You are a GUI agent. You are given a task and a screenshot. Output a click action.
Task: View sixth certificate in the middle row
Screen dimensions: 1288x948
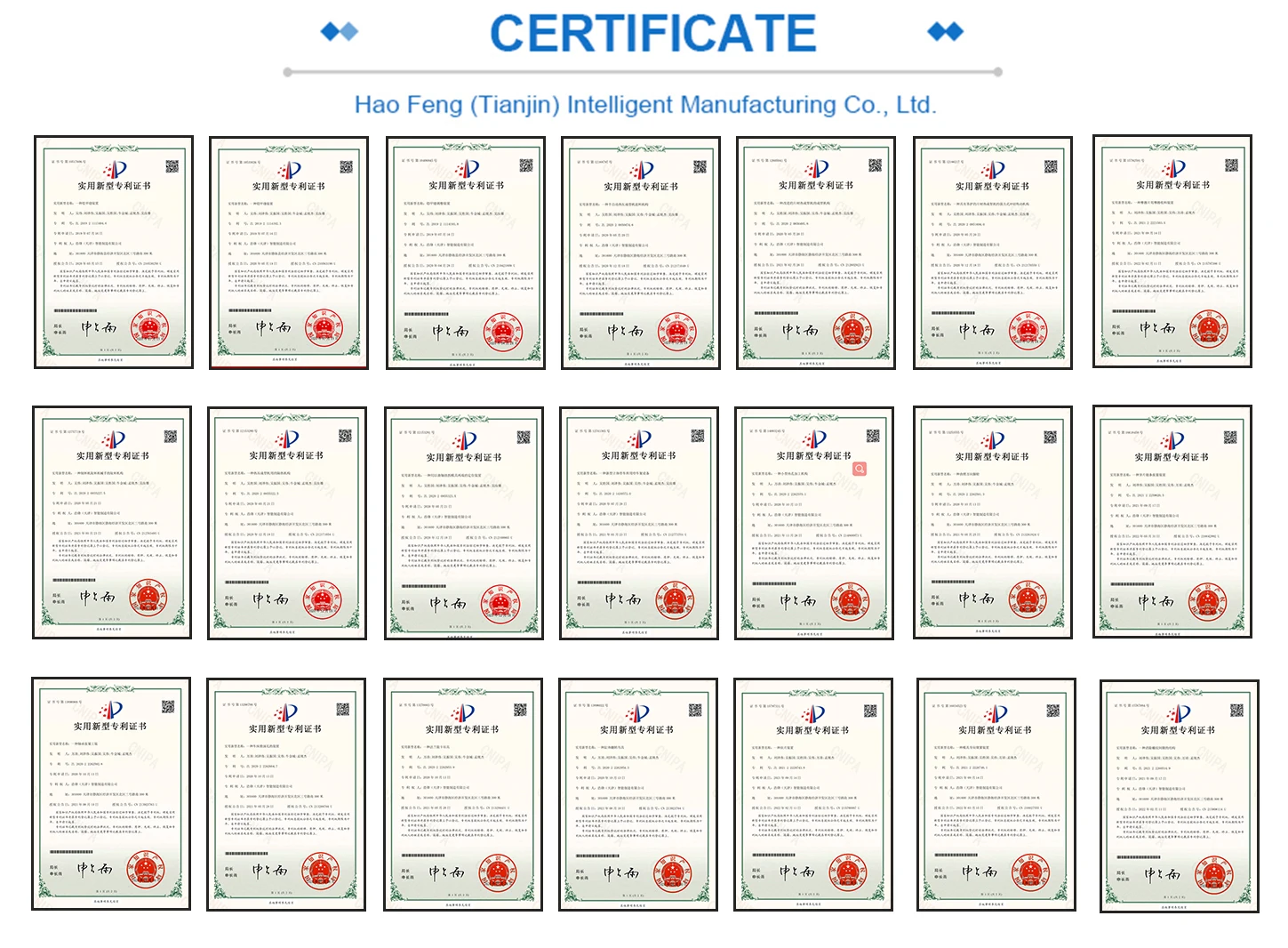pyautogui.click(x=993, y=523)
